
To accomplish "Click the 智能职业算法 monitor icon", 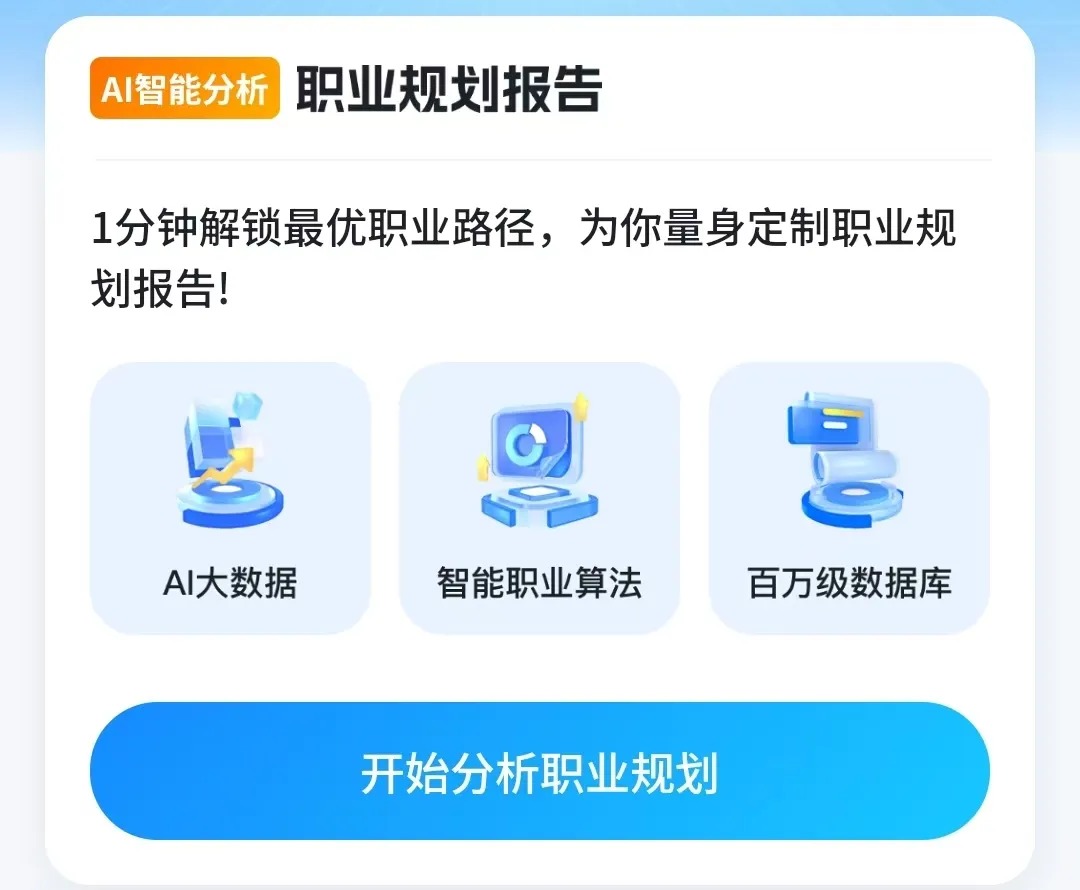I will click(x=539, y=460).
